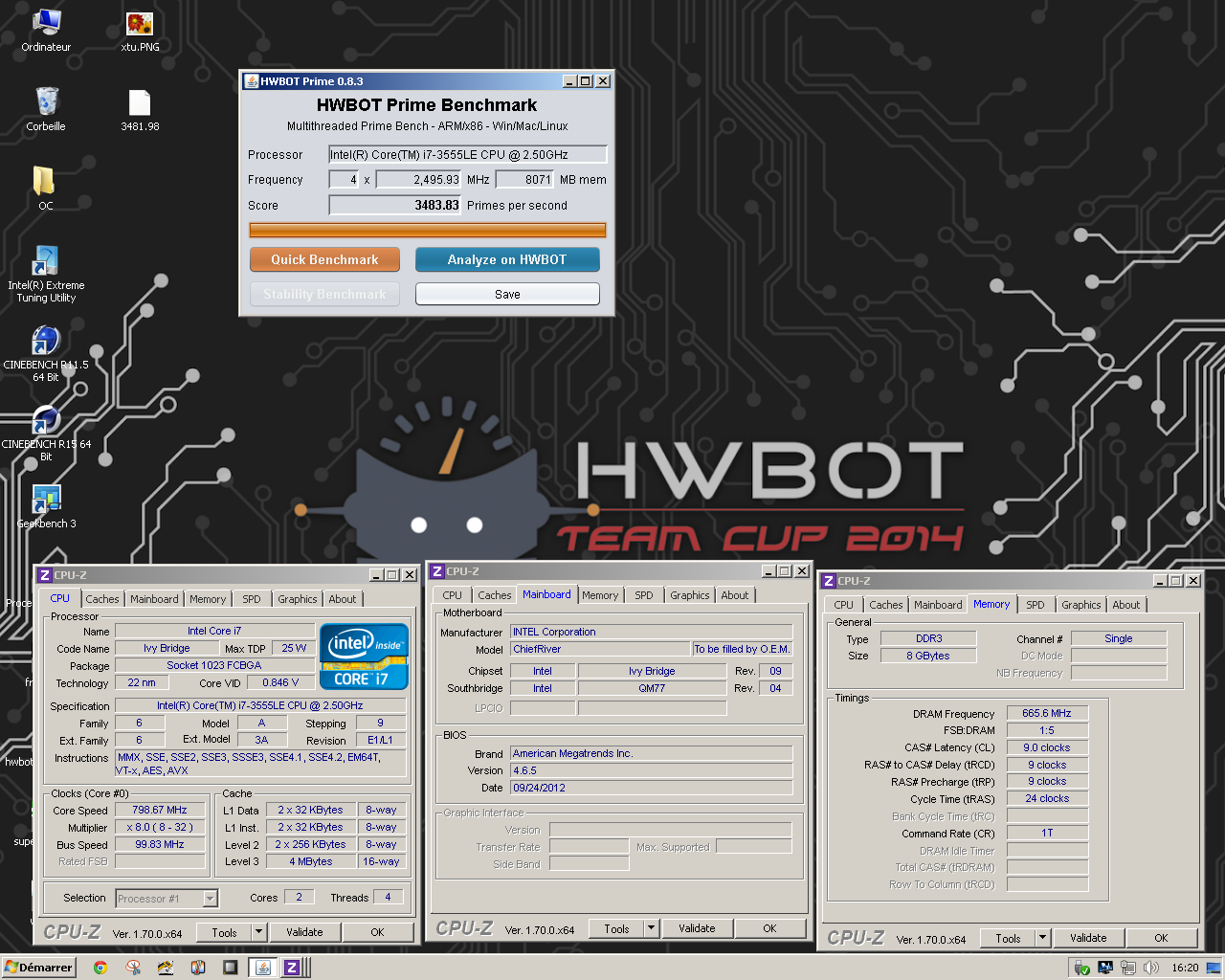This screenshot has height=980, width=1225.
Task: Open CPU tab in right CPU-Z window
Action: coord(843,605)
